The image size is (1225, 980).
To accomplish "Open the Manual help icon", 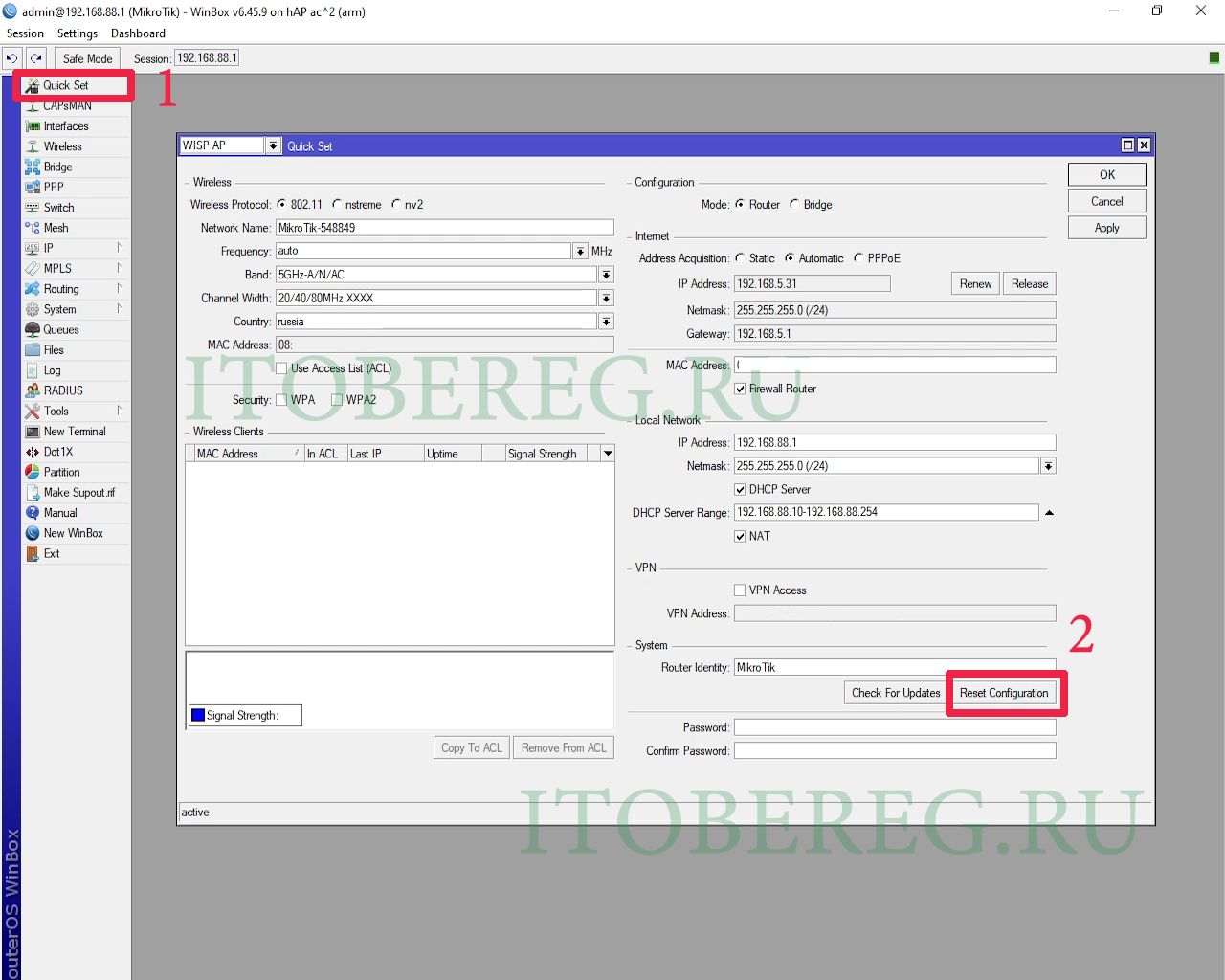I will (33, 513).
